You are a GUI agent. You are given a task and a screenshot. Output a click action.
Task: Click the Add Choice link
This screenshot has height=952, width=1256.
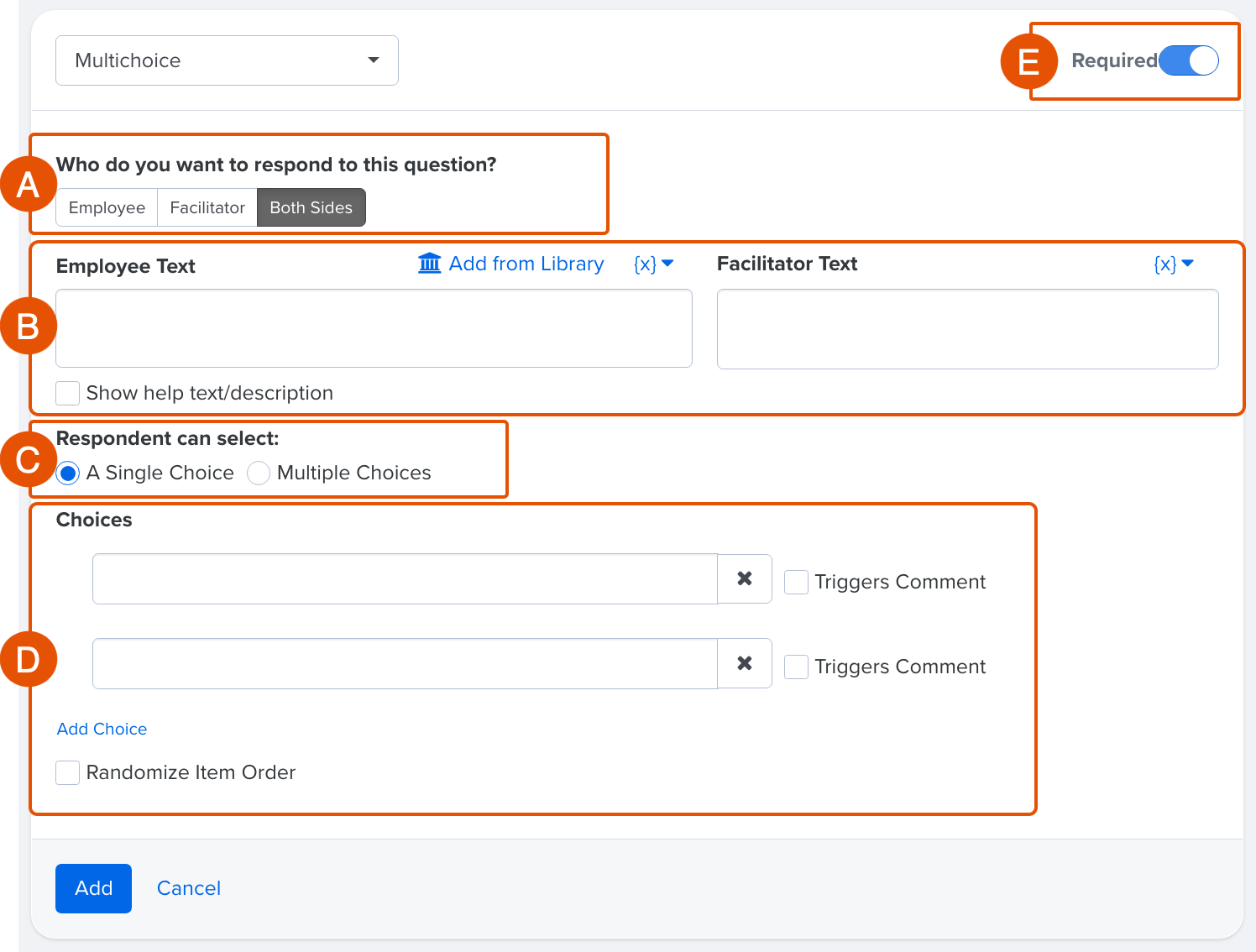coord(102,729)
